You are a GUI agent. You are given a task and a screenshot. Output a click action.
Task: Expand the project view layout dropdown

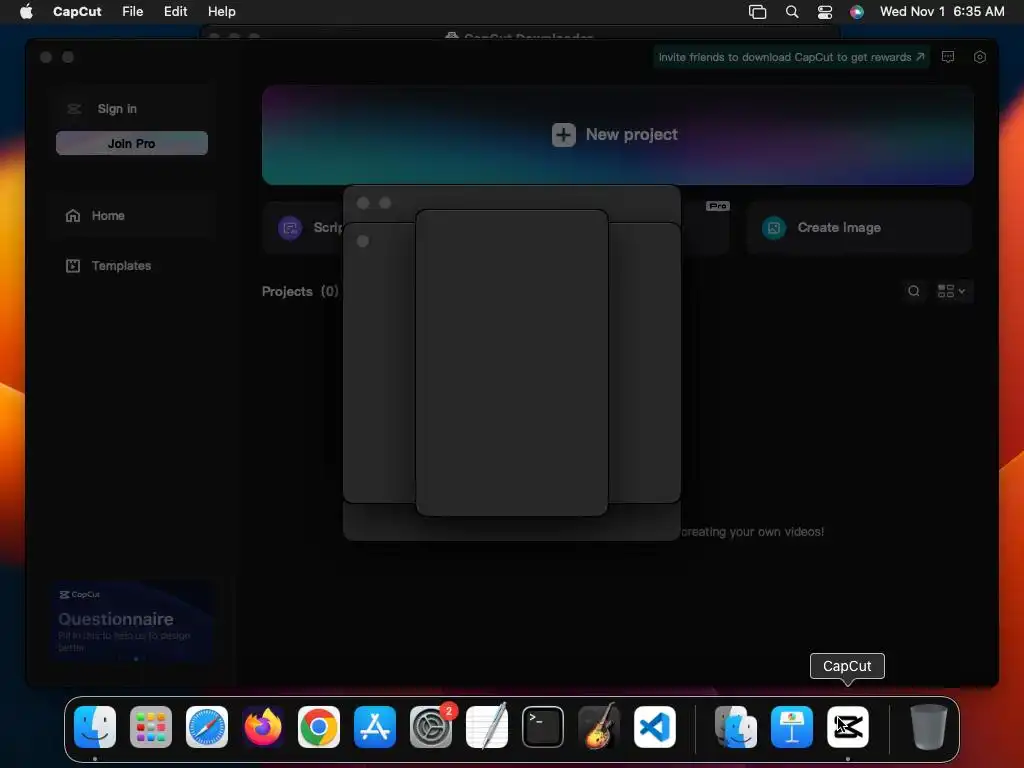point(952,291)
